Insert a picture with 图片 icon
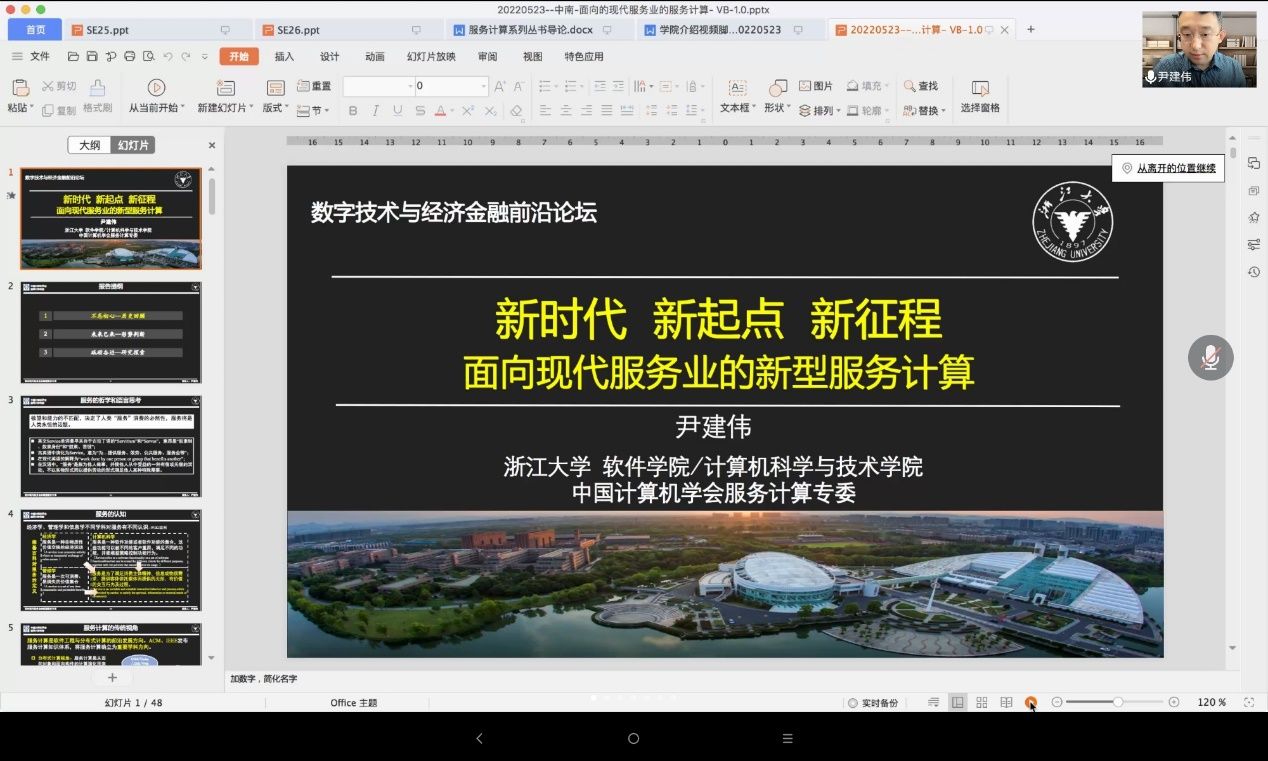This screenshot has height=761, width=1268. click(x=816, y=87)
